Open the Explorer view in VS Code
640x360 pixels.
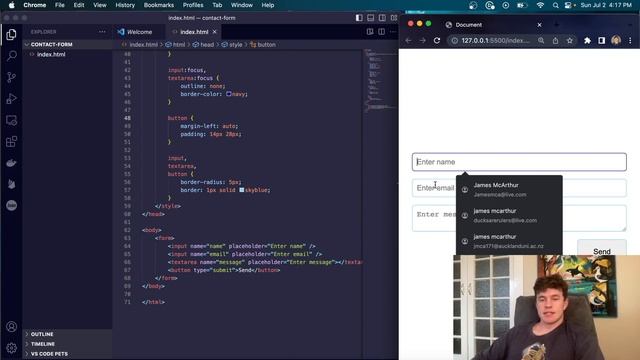click(11, 35)
